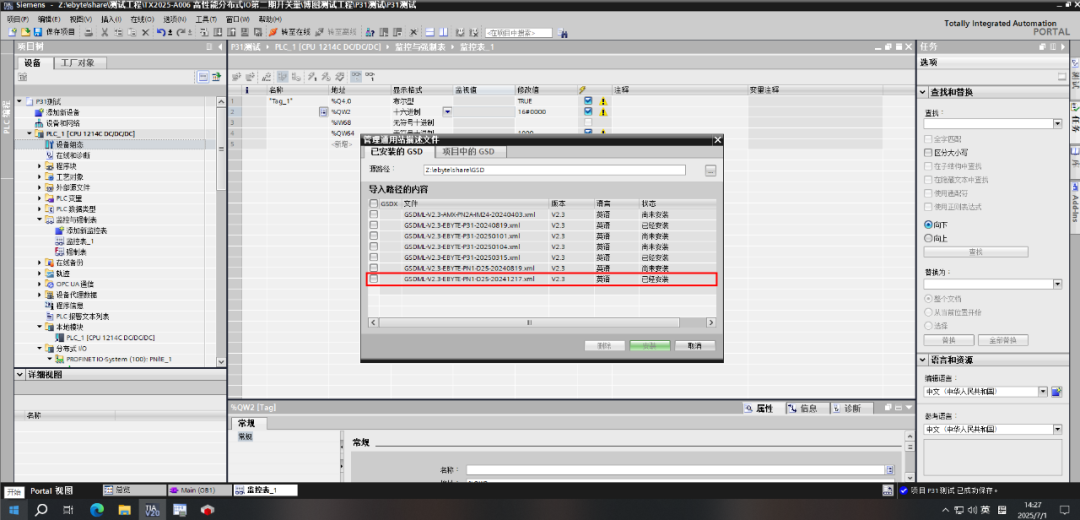Image resolution: width=1080 pixels, height=520 pixels.
Task: Open the 编辑(E) menu
Action: coord(50,19)
